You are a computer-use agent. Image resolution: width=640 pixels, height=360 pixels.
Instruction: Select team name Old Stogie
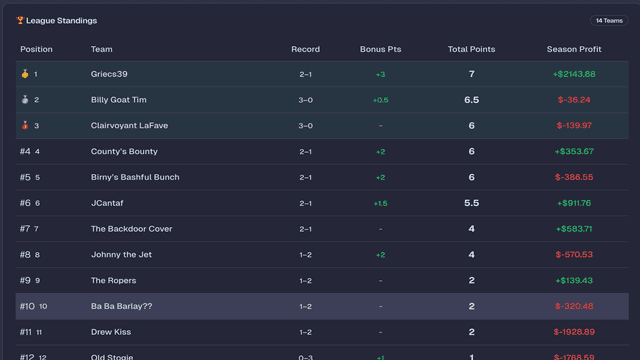[x=112, y=357]
